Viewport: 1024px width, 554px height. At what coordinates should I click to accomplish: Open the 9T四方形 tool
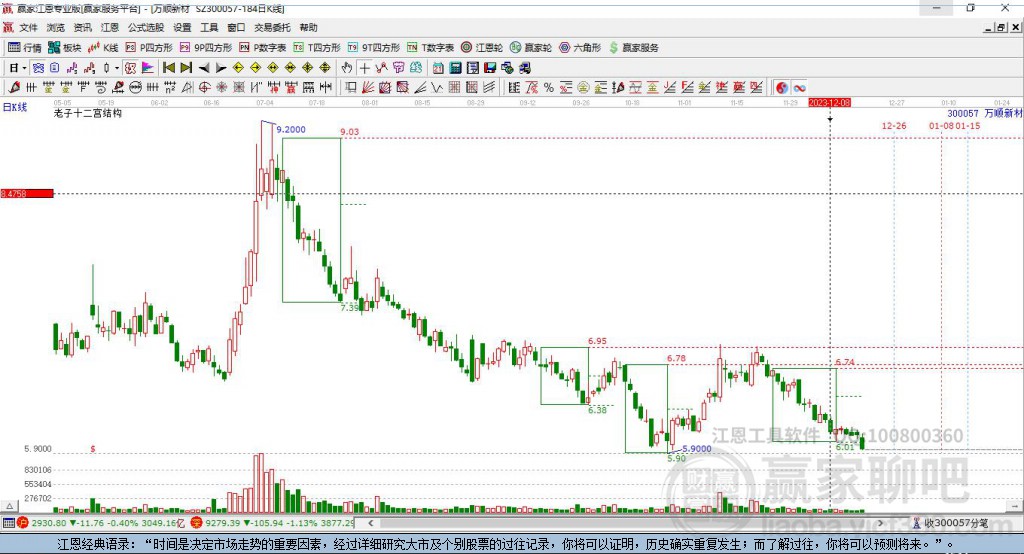(x=374, y=48)
